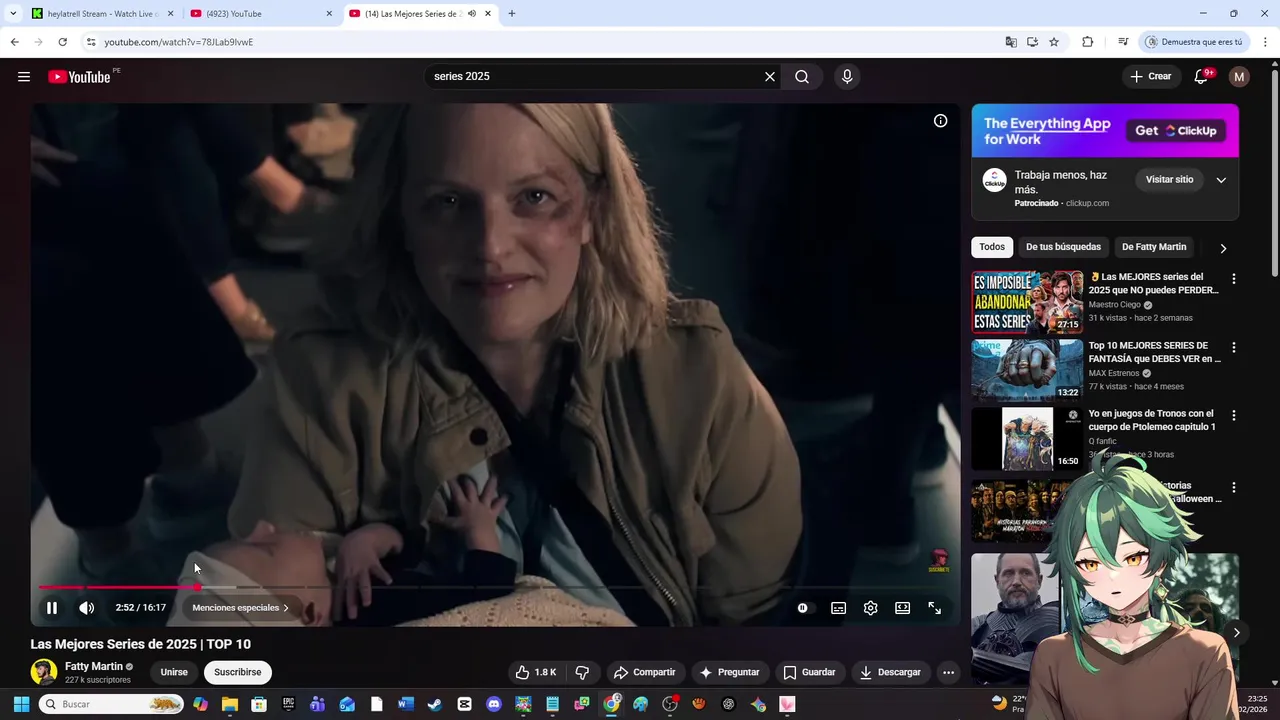Image resolution: width=1280 pixels, height=720 pixels.
Task: Expand the Menciones especiales chapter
Action: click(241, 608)
